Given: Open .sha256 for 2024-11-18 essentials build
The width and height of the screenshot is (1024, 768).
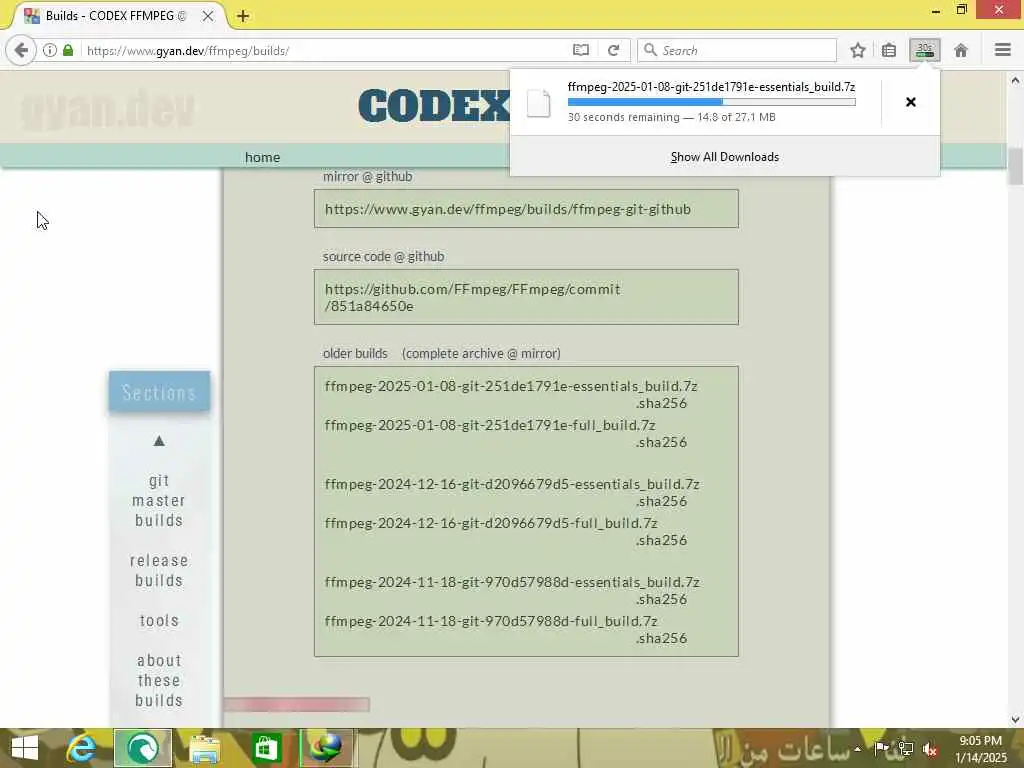Looking at the screenshot, I should coord(661,599).
